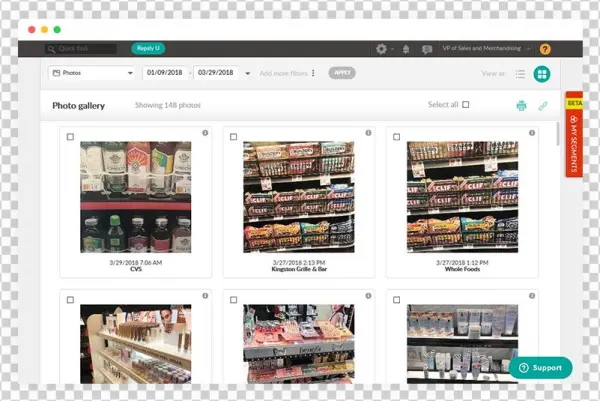Check the skincare tubes photo checkbox
The height and width of the screenshot is (401, 600).
click(396, 300)
